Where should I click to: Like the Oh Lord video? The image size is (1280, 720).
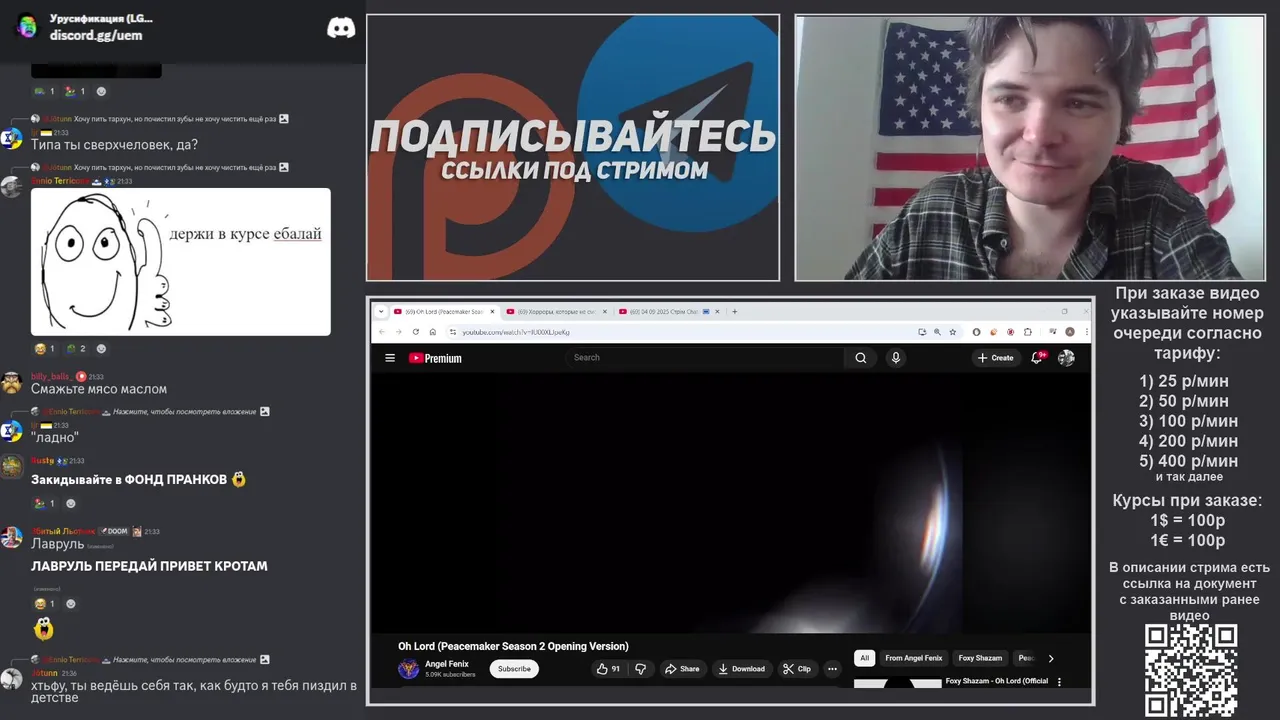608,669
